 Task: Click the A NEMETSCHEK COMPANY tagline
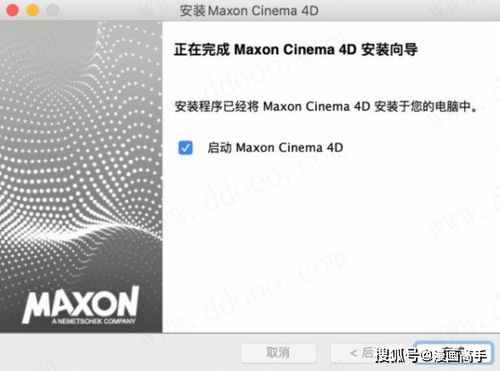click(94, 321)
